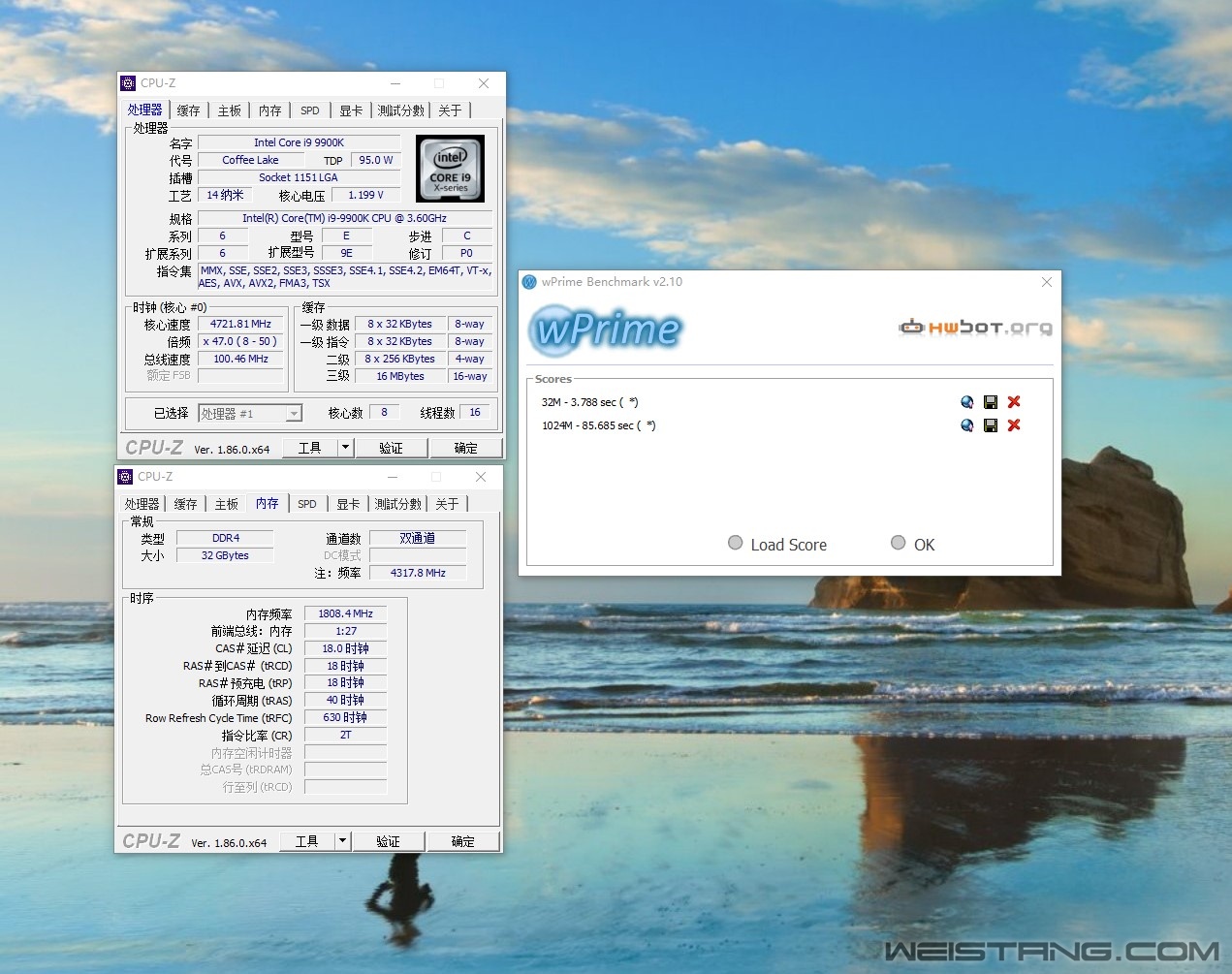Click the multiplier value 'x 47.0 (8 - 50)'
This screenshot has width=1232, height=974.
click(241, 341)
